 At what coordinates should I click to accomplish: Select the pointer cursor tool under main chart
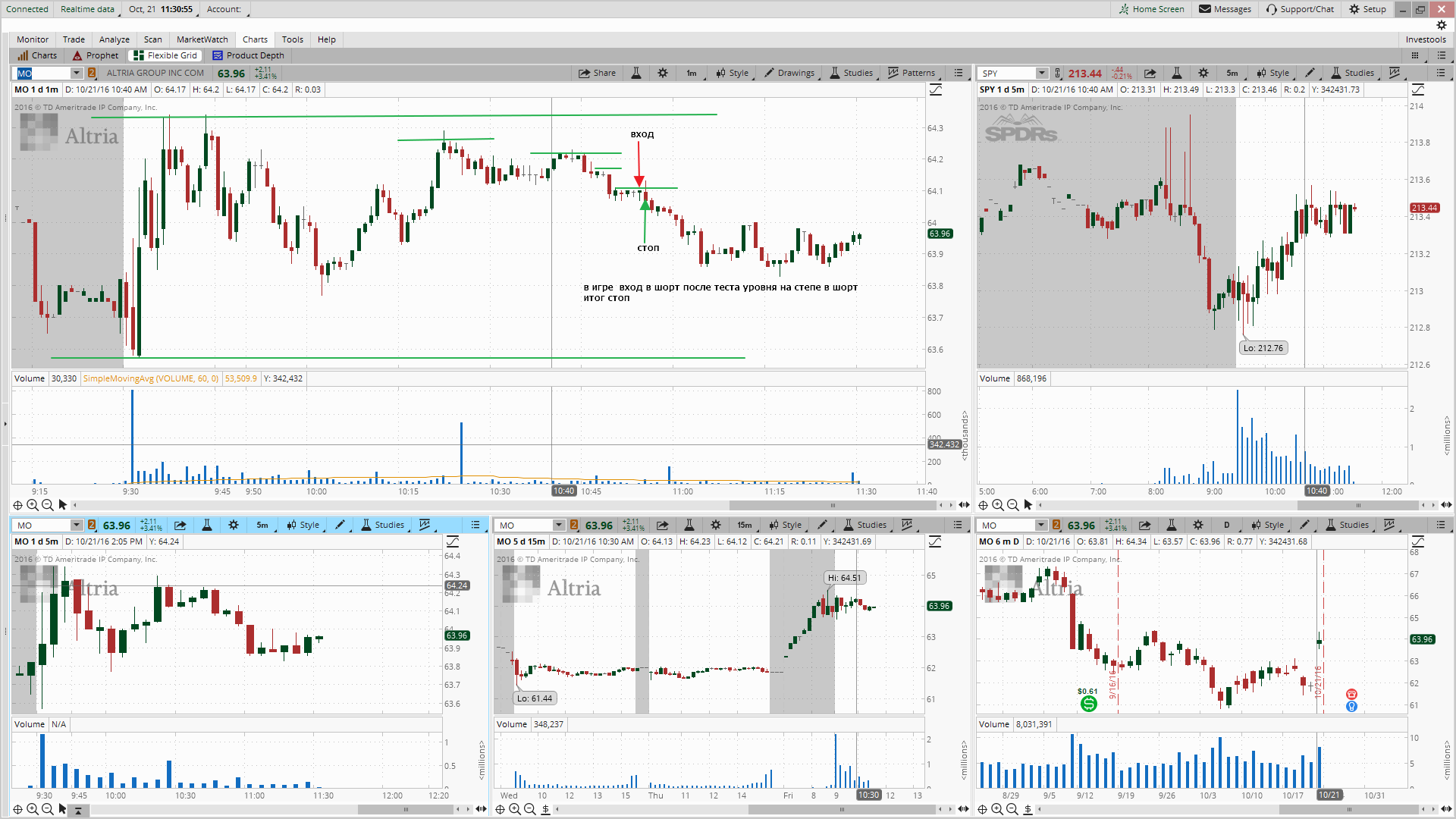(63, 505)
